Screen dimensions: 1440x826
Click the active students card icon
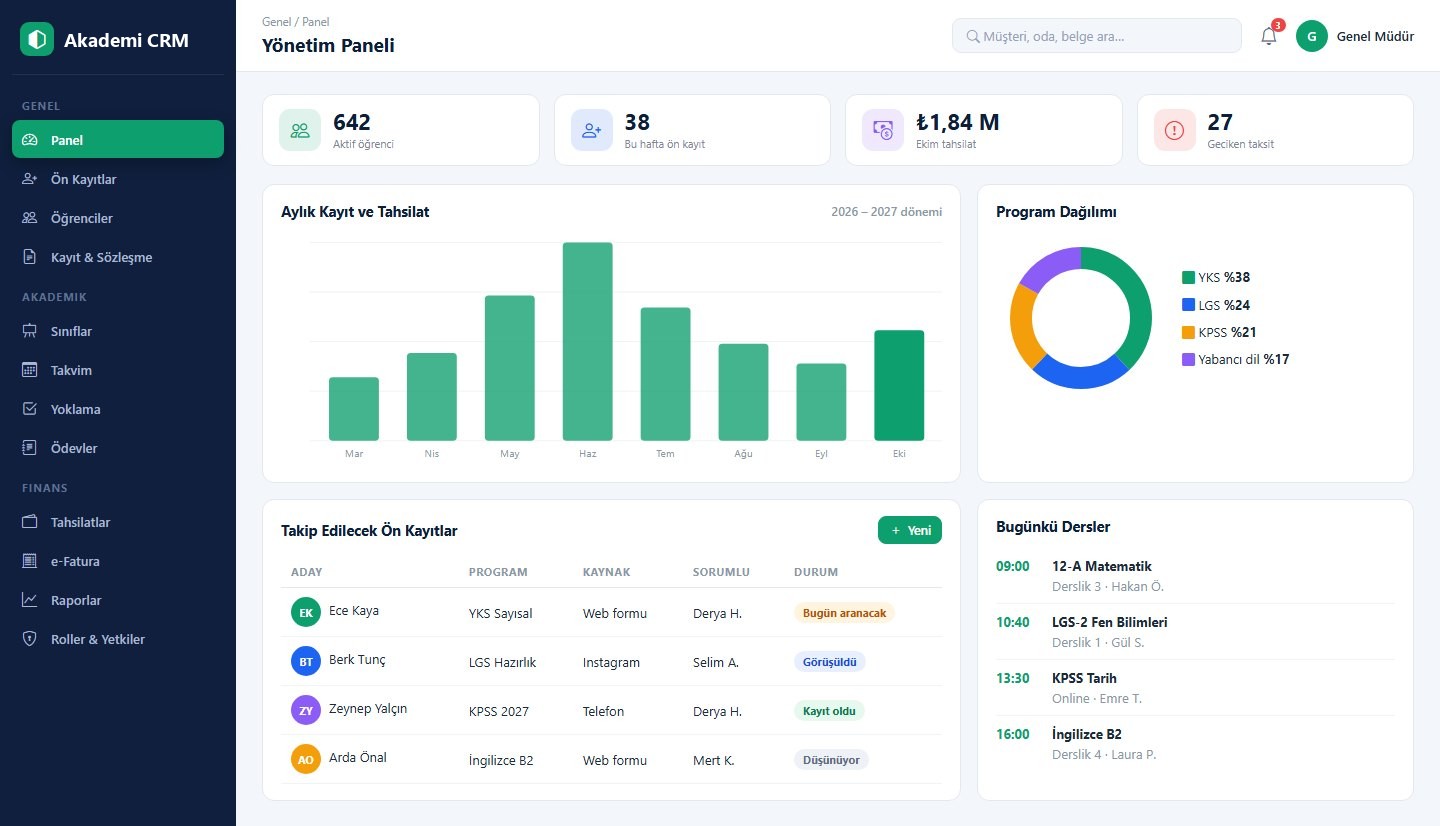tap(300, 130)
